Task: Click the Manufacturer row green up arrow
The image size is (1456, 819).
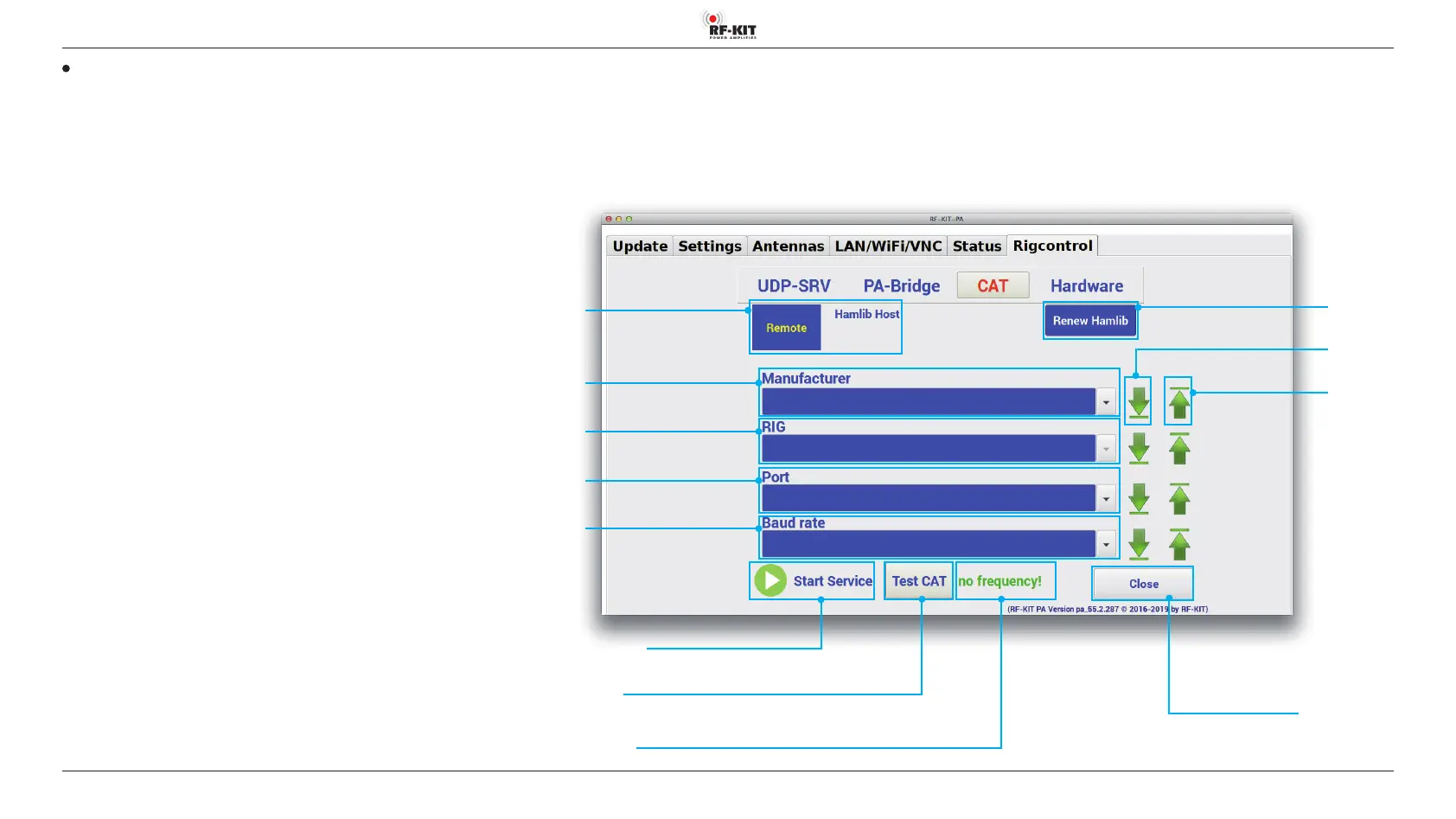Action: click(x=1179, y=402)
